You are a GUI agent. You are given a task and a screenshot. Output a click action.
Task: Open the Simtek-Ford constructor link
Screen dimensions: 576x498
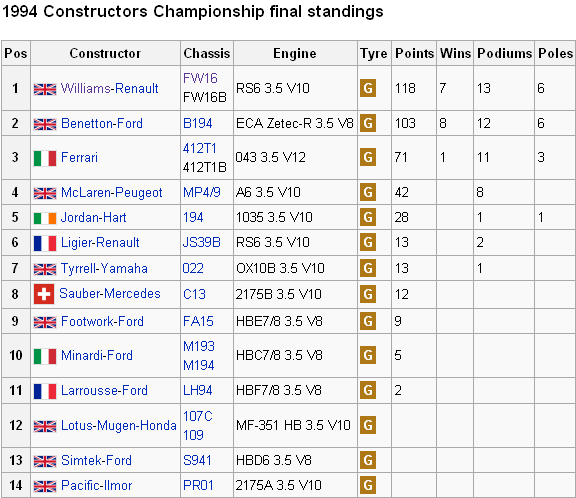96,460
